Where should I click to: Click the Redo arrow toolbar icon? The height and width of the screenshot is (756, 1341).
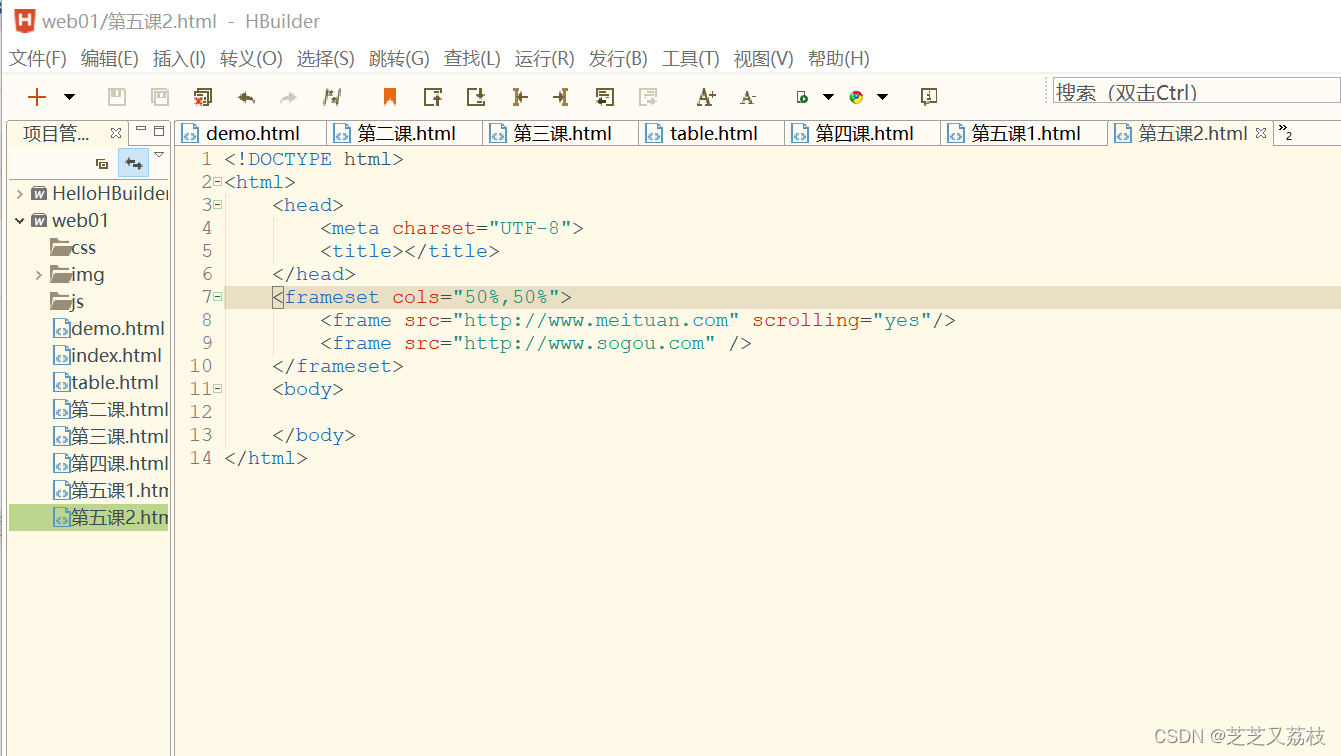pos(288,97)
